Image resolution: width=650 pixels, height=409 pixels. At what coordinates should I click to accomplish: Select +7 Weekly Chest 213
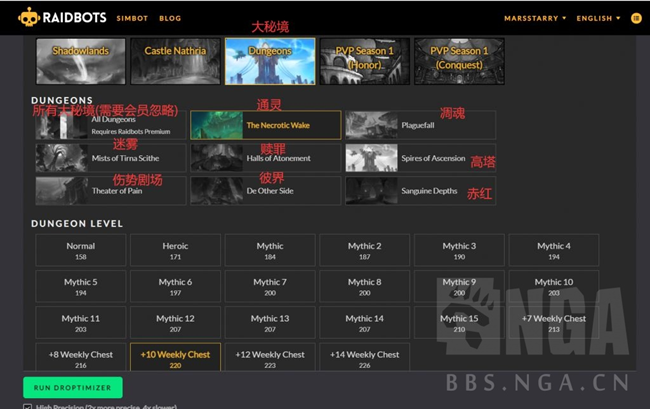pyautogui.click(x=554, y=323)
